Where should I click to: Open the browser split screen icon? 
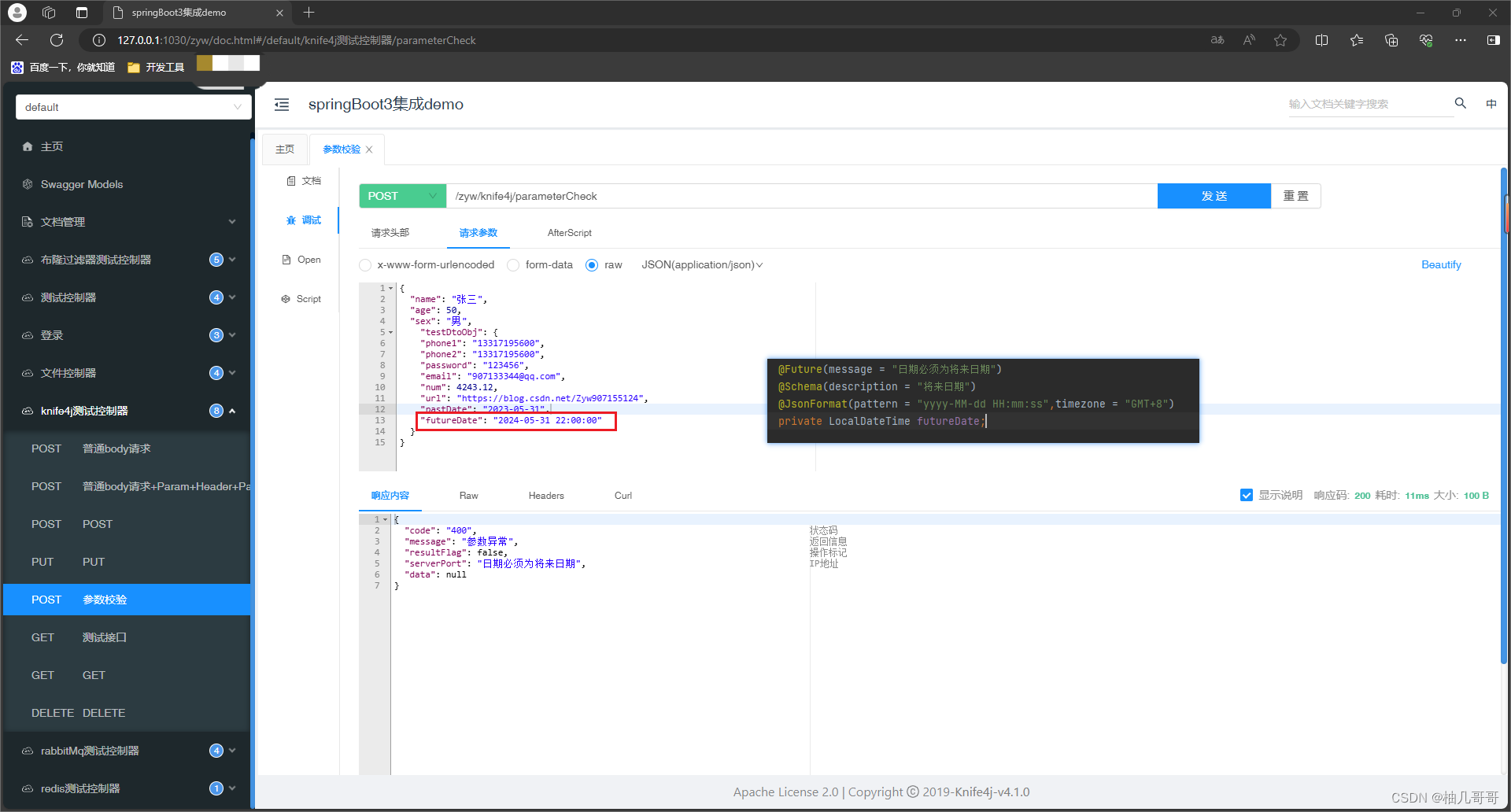pyautogui.click(x=1321, y=40)
